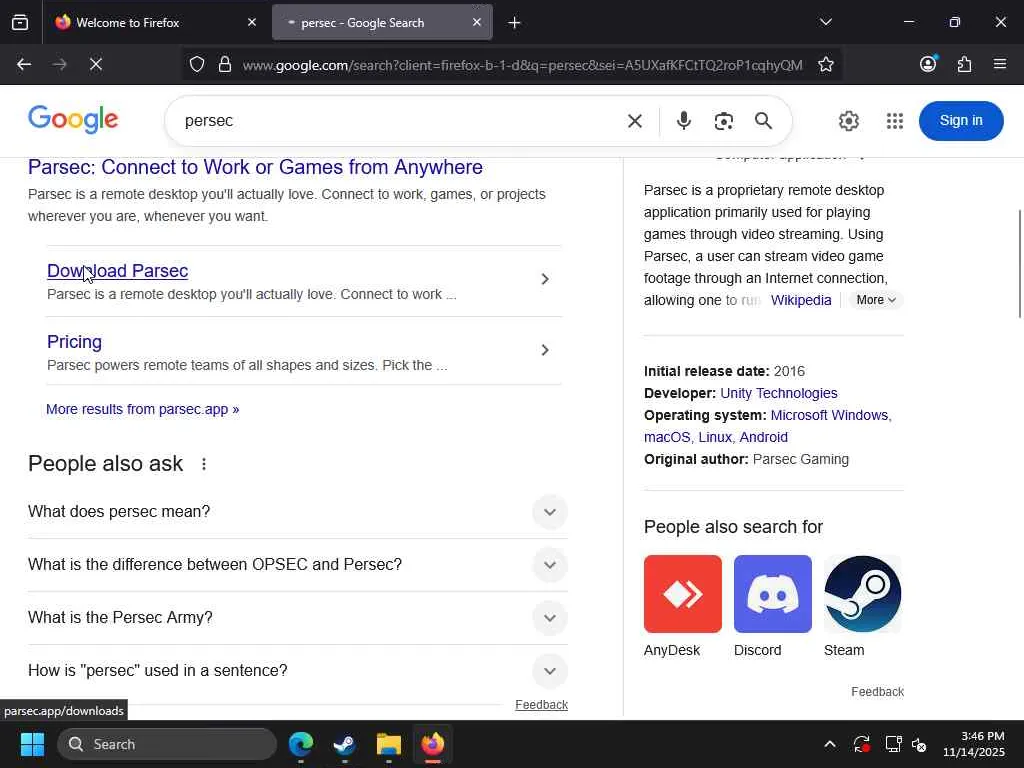Image resolution: width=1024 pixels, height=768 pixels.
Task: Expand "What does persec mean?" question
Action: tap(549, 512)
